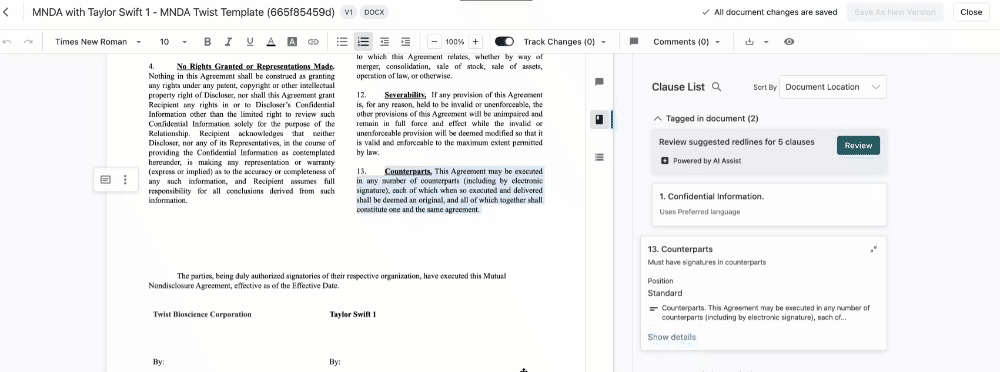Insert a hyperlink using the link icon
The width and height of the screenshot is (1000, 372).
point(313,42)
